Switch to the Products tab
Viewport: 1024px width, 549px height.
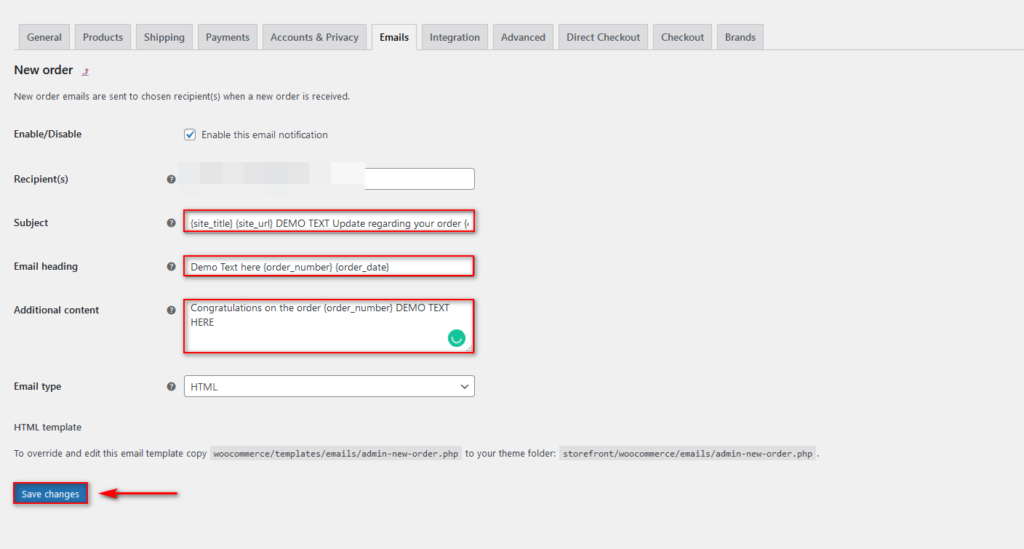point(103,37)
